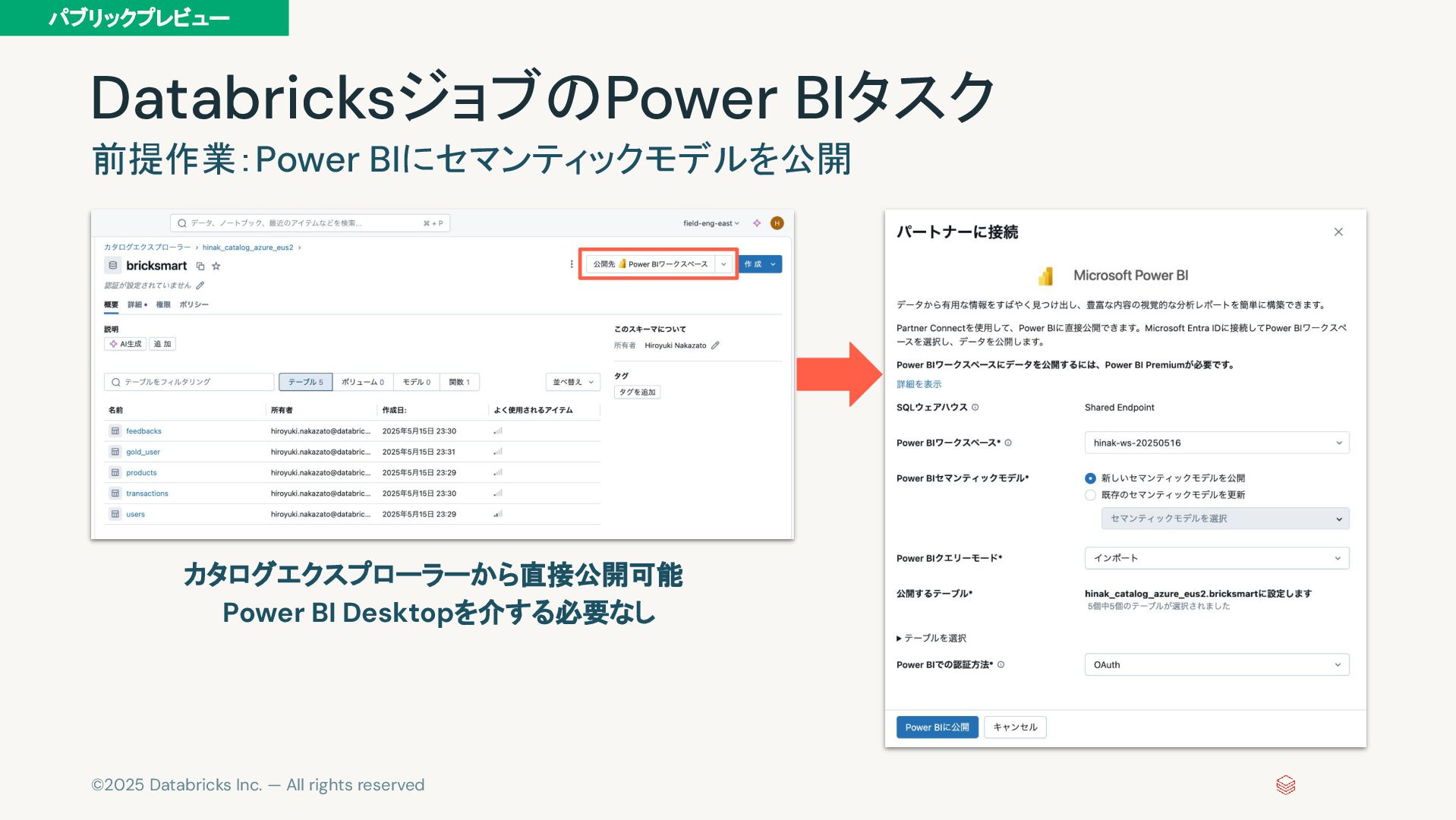
Task: Switch to the 詳細 tab
Action: [x=137, y=304]
